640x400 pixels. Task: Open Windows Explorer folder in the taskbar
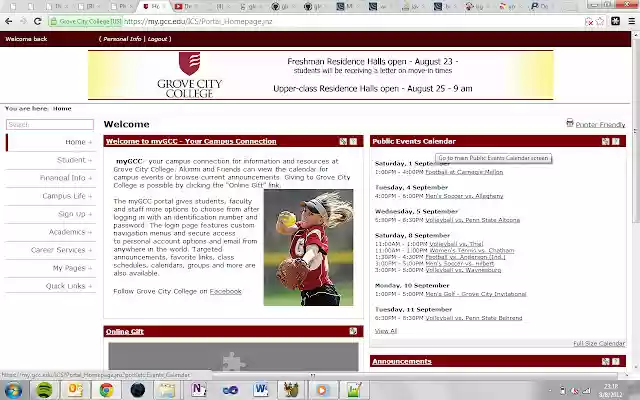pos(168,391)
